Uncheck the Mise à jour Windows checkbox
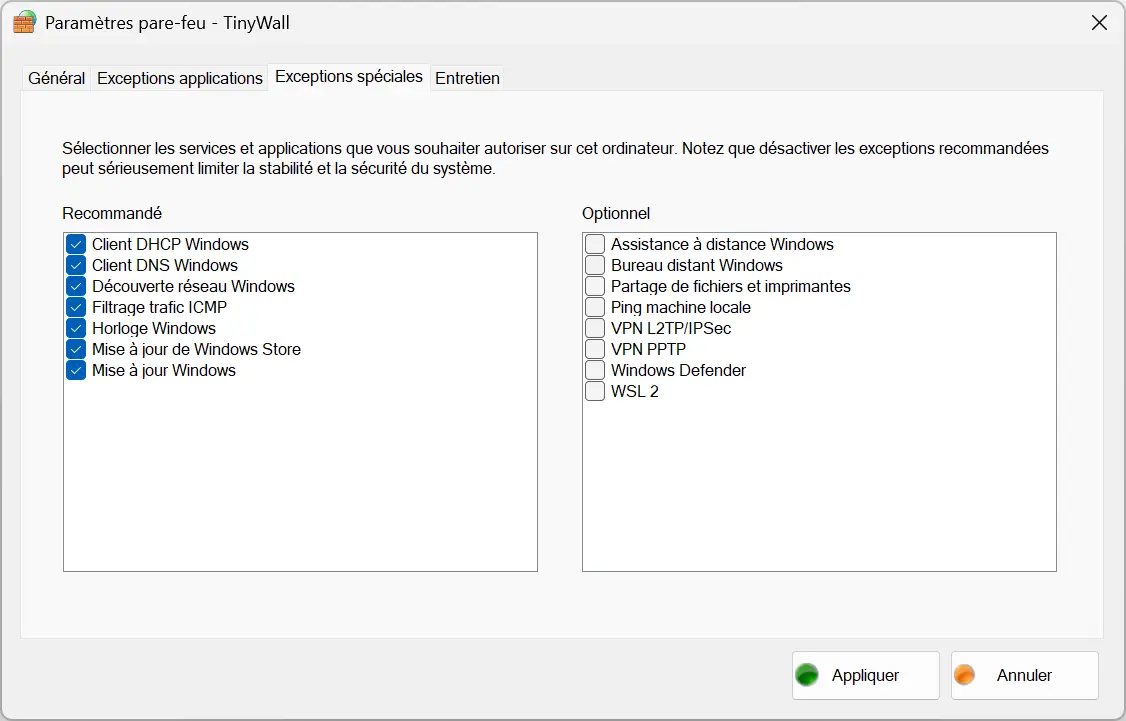This screenshot has width=1126, height=721. point(76,371)
